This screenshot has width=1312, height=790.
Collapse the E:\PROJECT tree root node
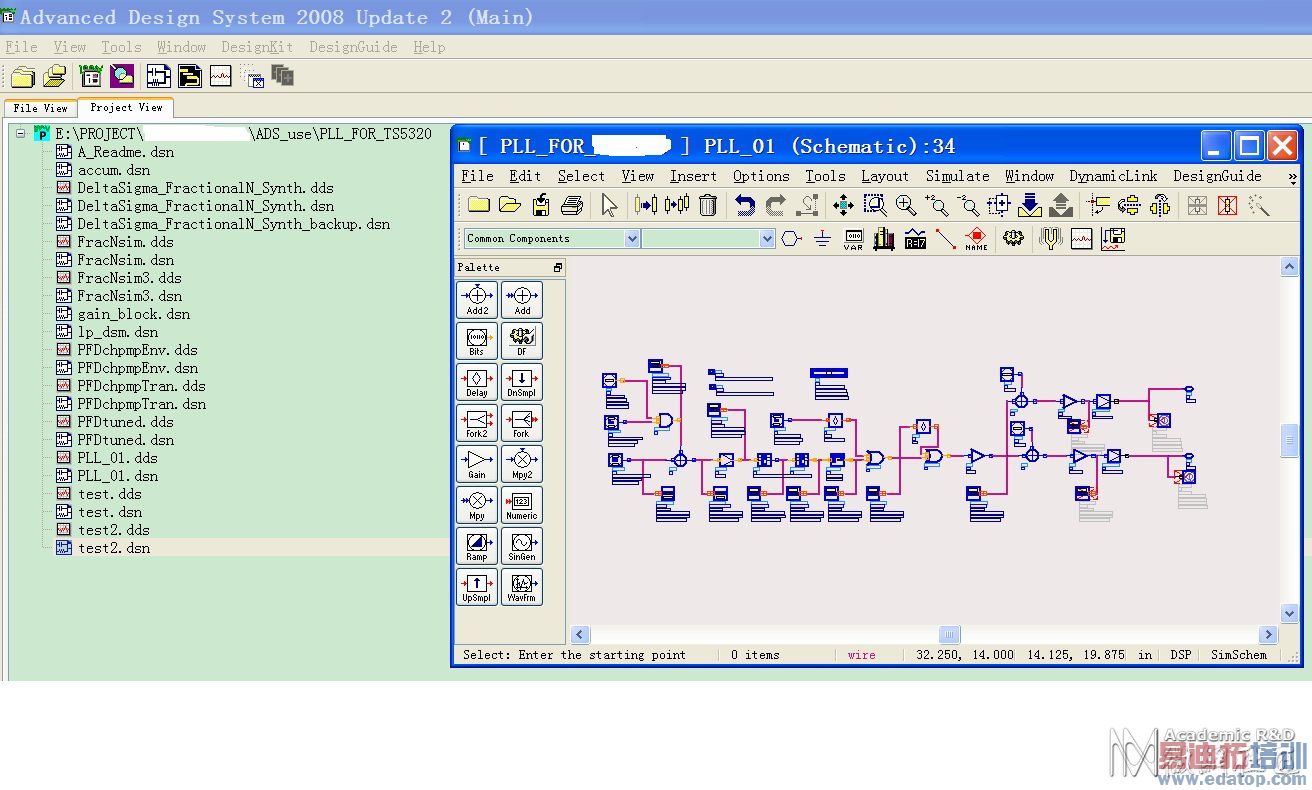(x=20, y=133)
